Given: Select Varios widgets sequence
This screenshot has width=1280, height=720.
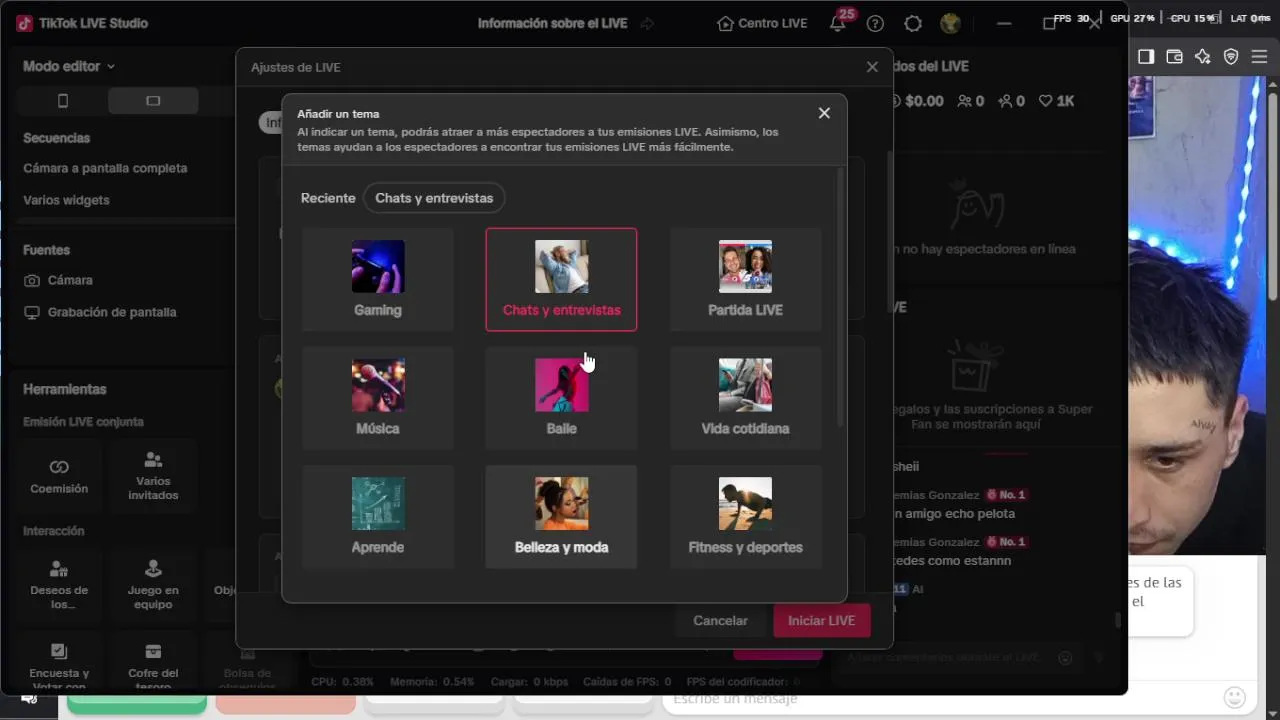Looking at the screenshot, I should [67, 200].
